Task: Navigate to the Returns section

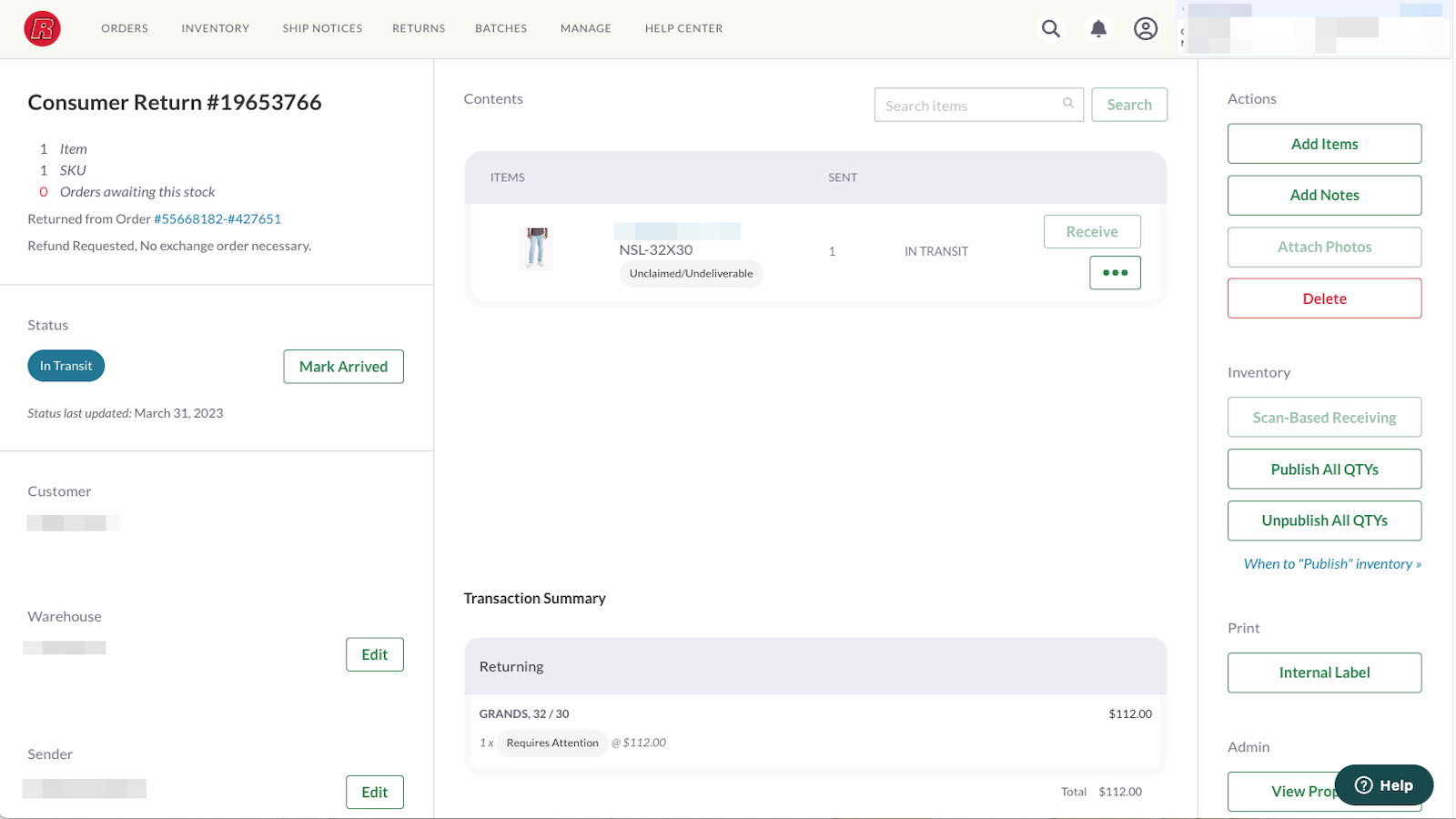Action: (418, 28)
